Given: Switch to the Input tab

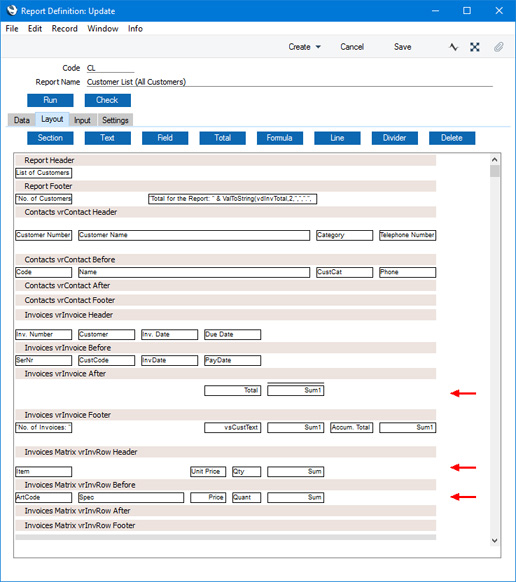Looking at the screenshot, I should (82, 120).
